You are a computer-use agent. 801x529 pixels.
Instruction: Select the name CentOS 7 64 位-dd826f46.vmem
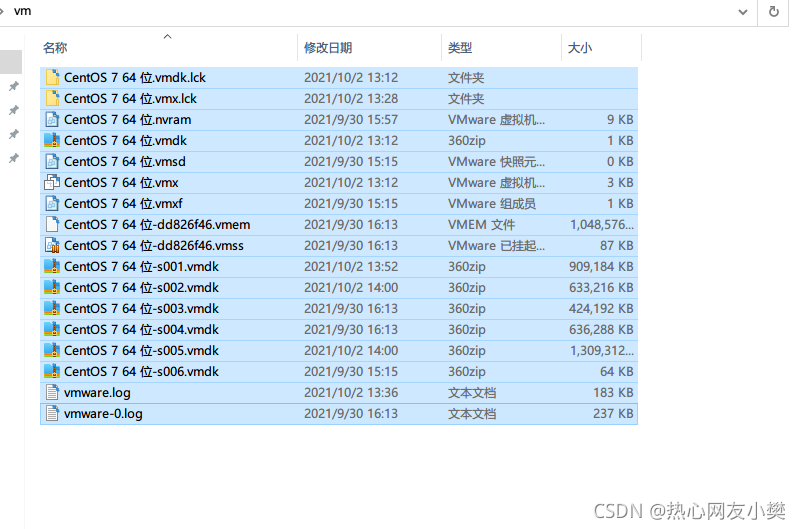coord(157,225)
